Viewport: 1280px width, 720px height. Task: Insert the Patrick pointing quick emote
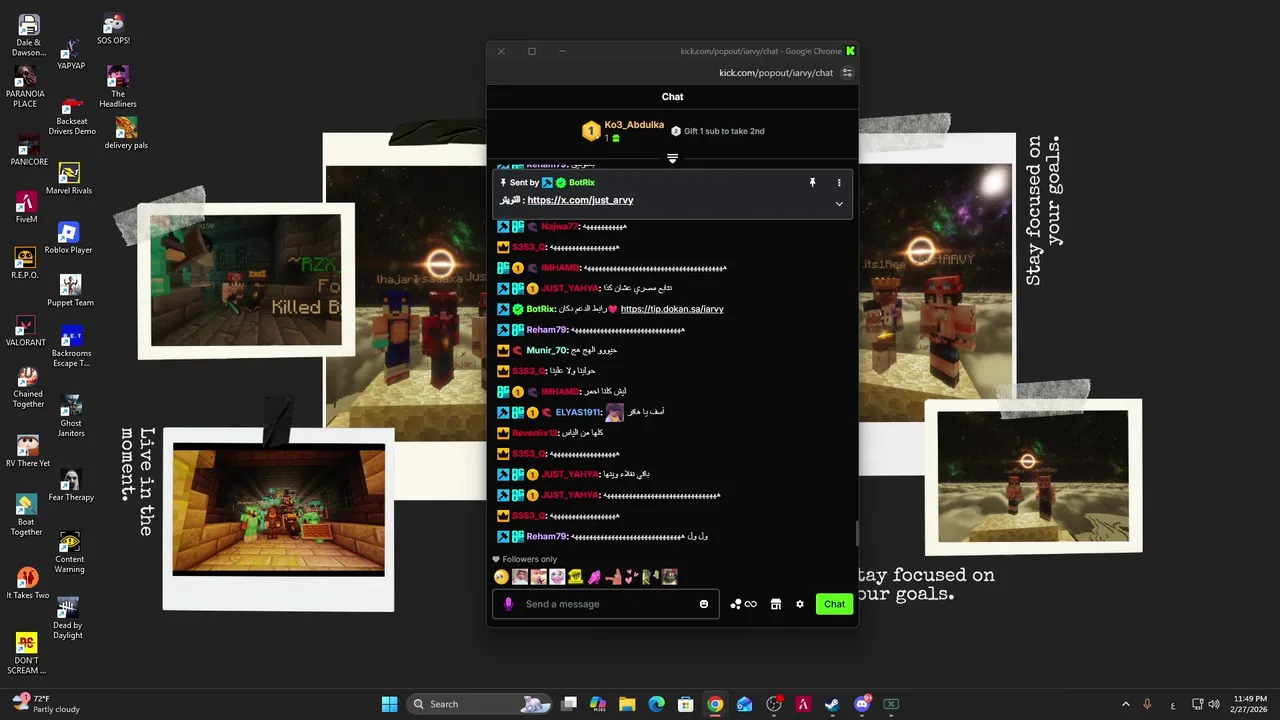(613, 577)
